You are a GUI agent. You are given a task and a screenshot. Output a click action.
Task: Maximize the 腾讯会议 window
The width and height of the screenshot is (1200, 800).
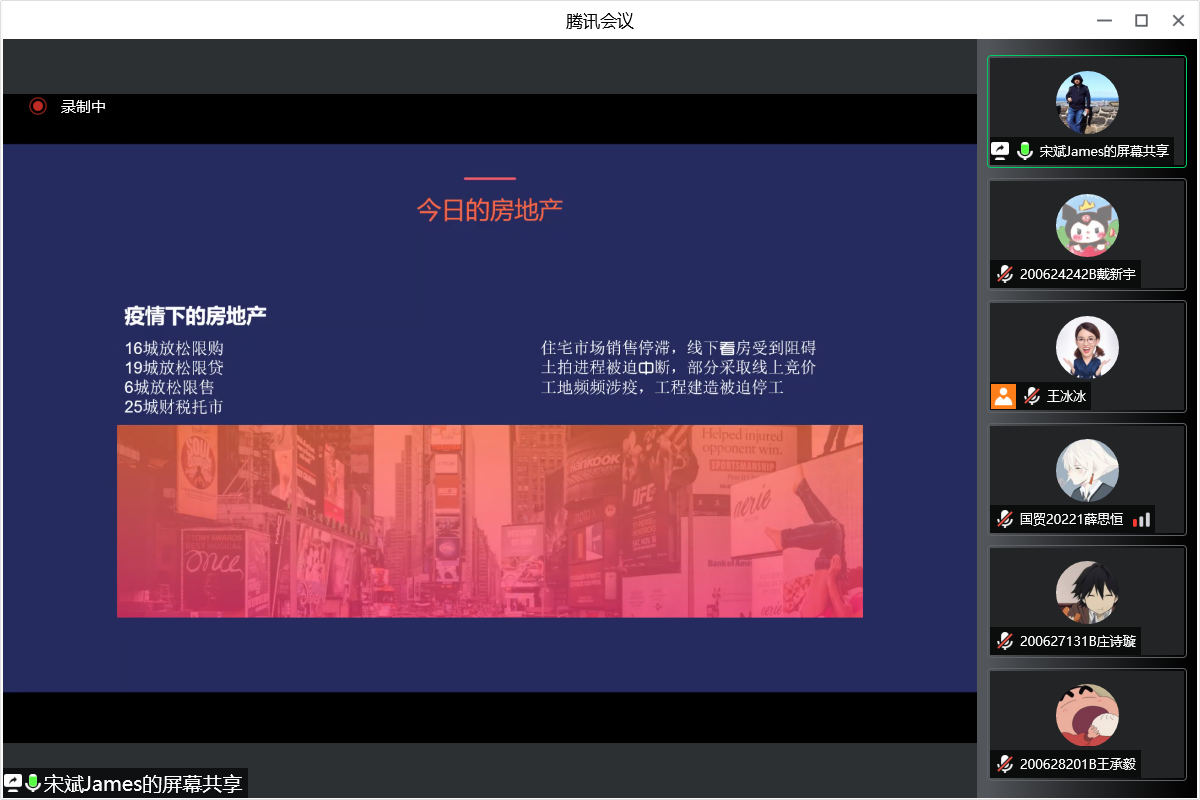pyautogui.click(x=1141, y=20)
